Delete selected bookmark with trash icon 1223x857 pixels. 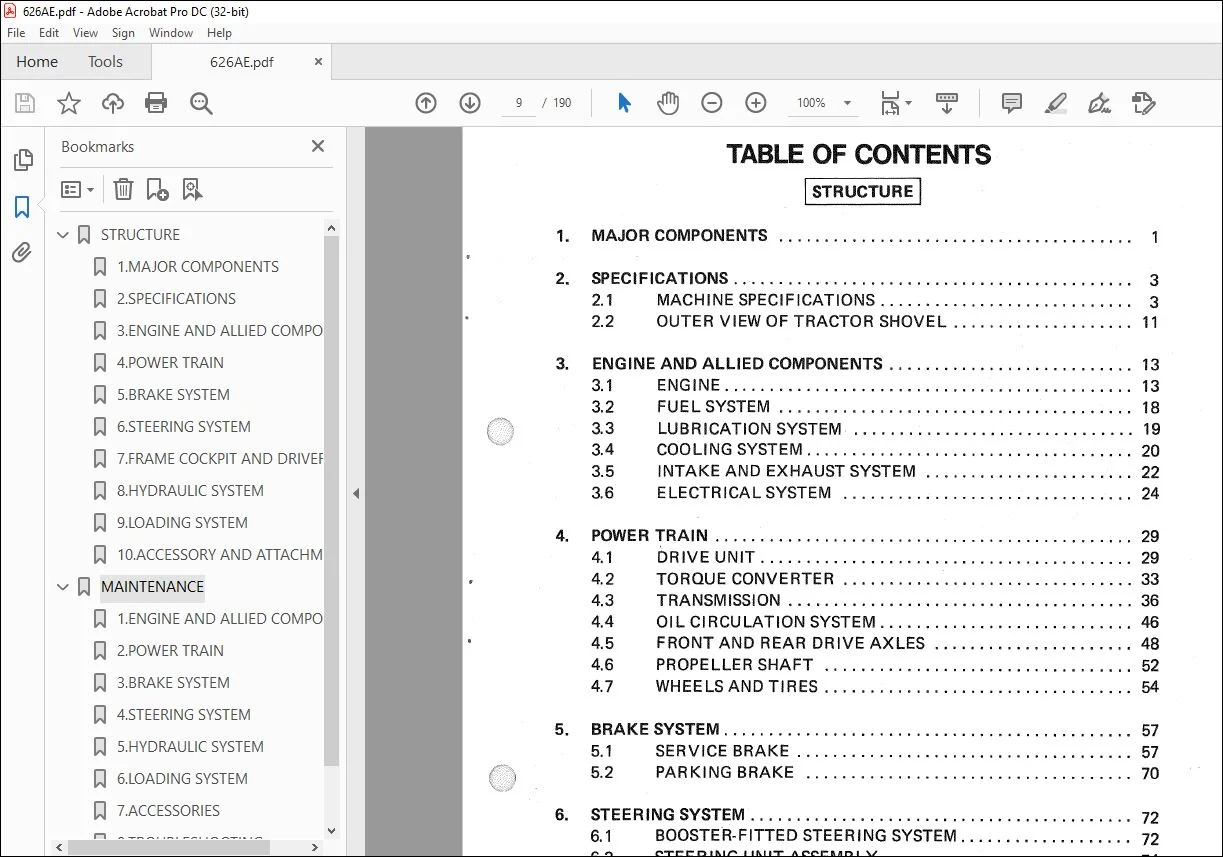pyautogui.click(x=123, y=189)
